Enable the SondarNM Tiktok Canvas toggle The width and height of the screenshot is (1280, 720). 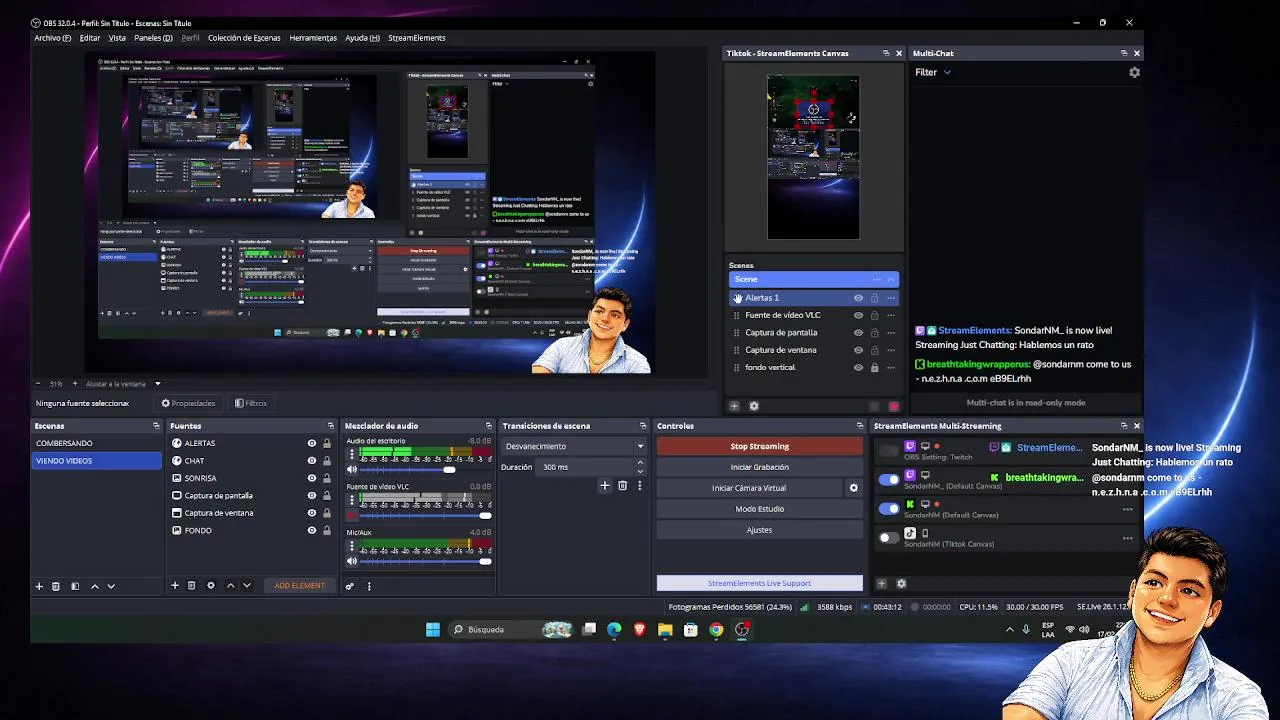(888, 538)
